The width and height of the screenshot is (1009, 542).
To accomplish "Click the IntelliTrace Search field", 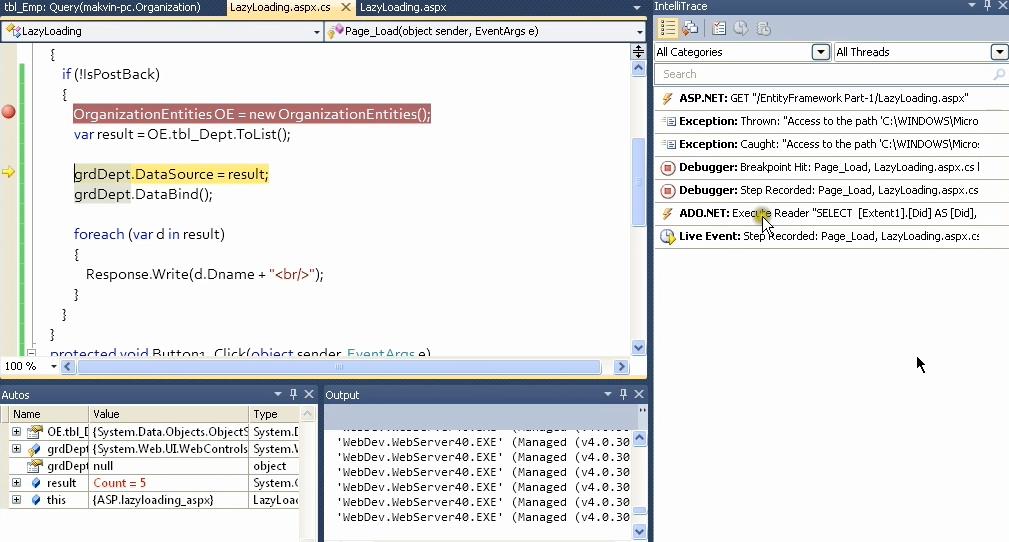I will pos(822,74).
